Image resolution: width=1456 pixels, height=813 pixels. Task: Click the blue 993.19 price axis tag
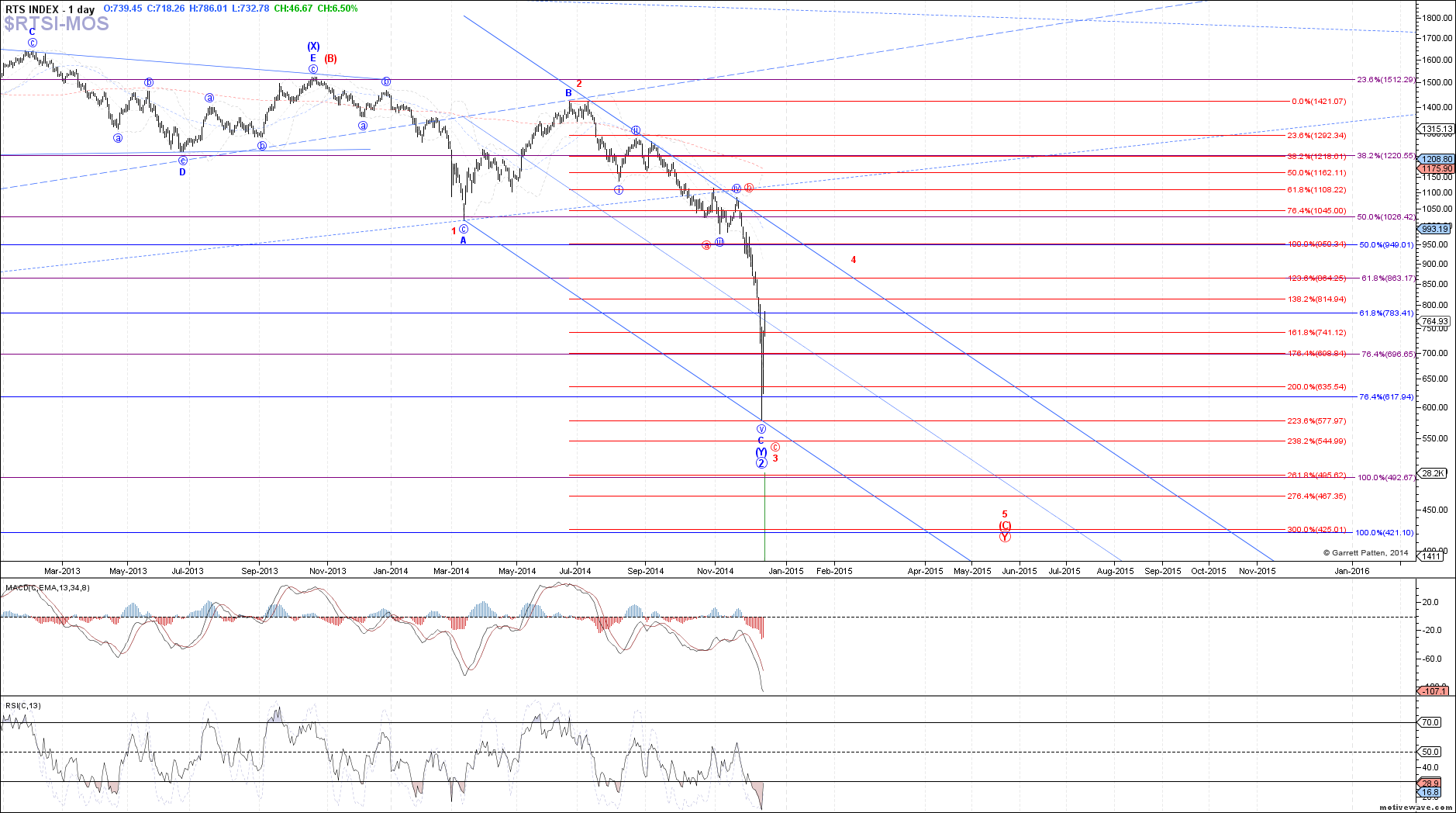pos(1434,229)
